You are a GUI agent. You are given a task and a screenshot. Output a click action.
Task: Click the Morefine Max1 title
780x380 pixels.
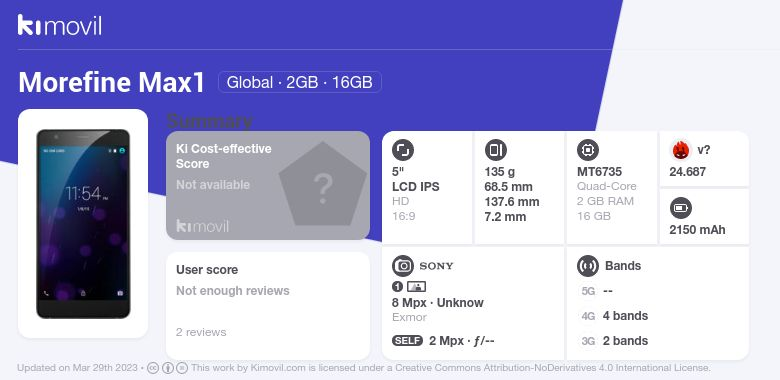[111, 82]
